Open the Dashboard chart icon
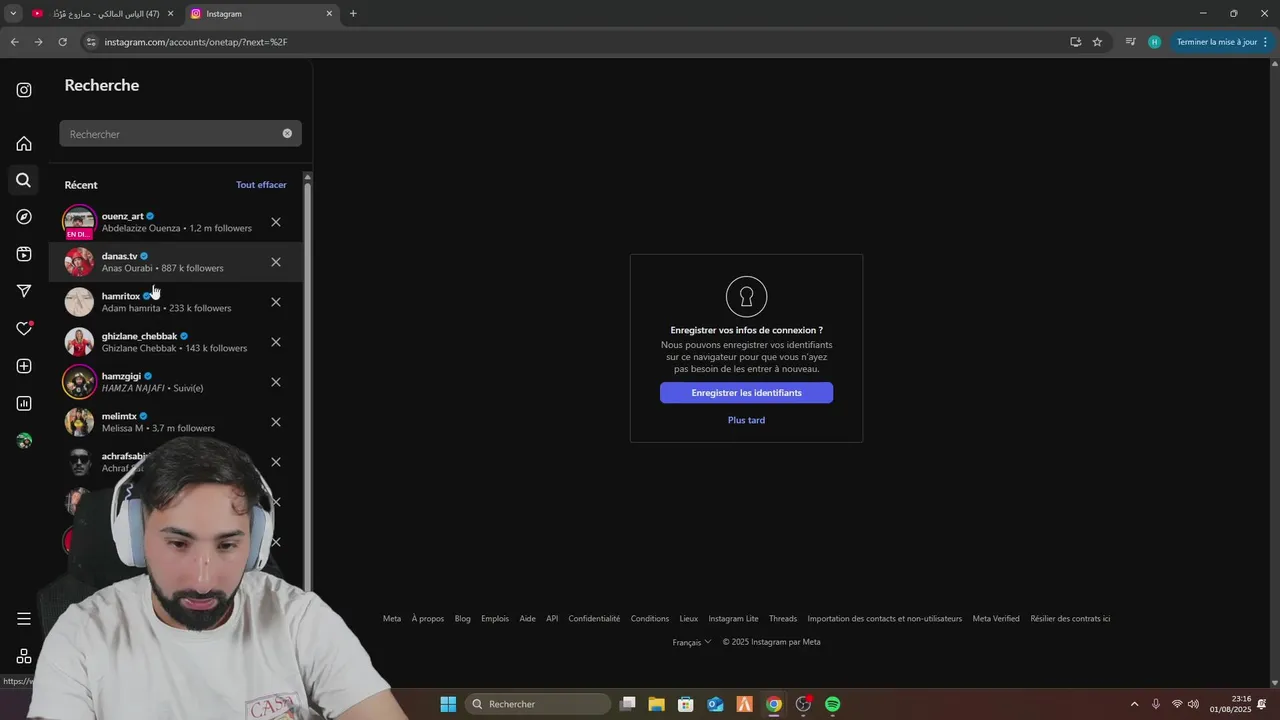1280x720 pixels. coord(24,403)
